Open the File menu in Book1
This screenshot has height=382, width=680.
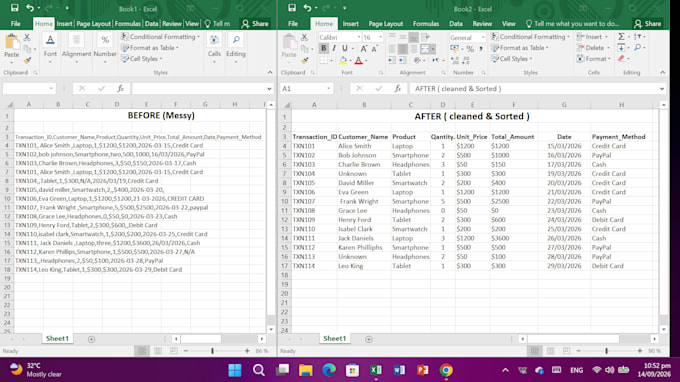(16, 24)
